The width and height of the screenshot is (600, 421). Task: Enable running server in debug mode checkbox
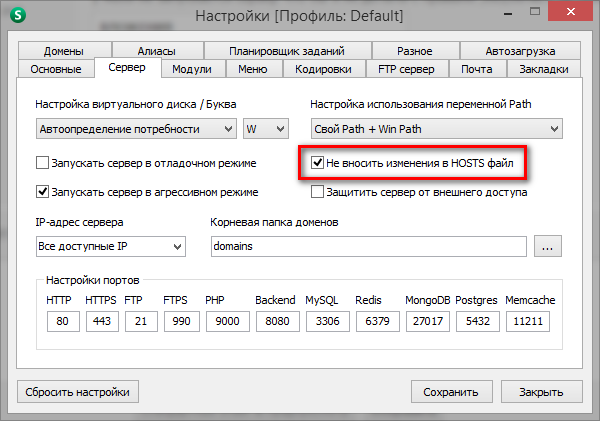(43, 162)
